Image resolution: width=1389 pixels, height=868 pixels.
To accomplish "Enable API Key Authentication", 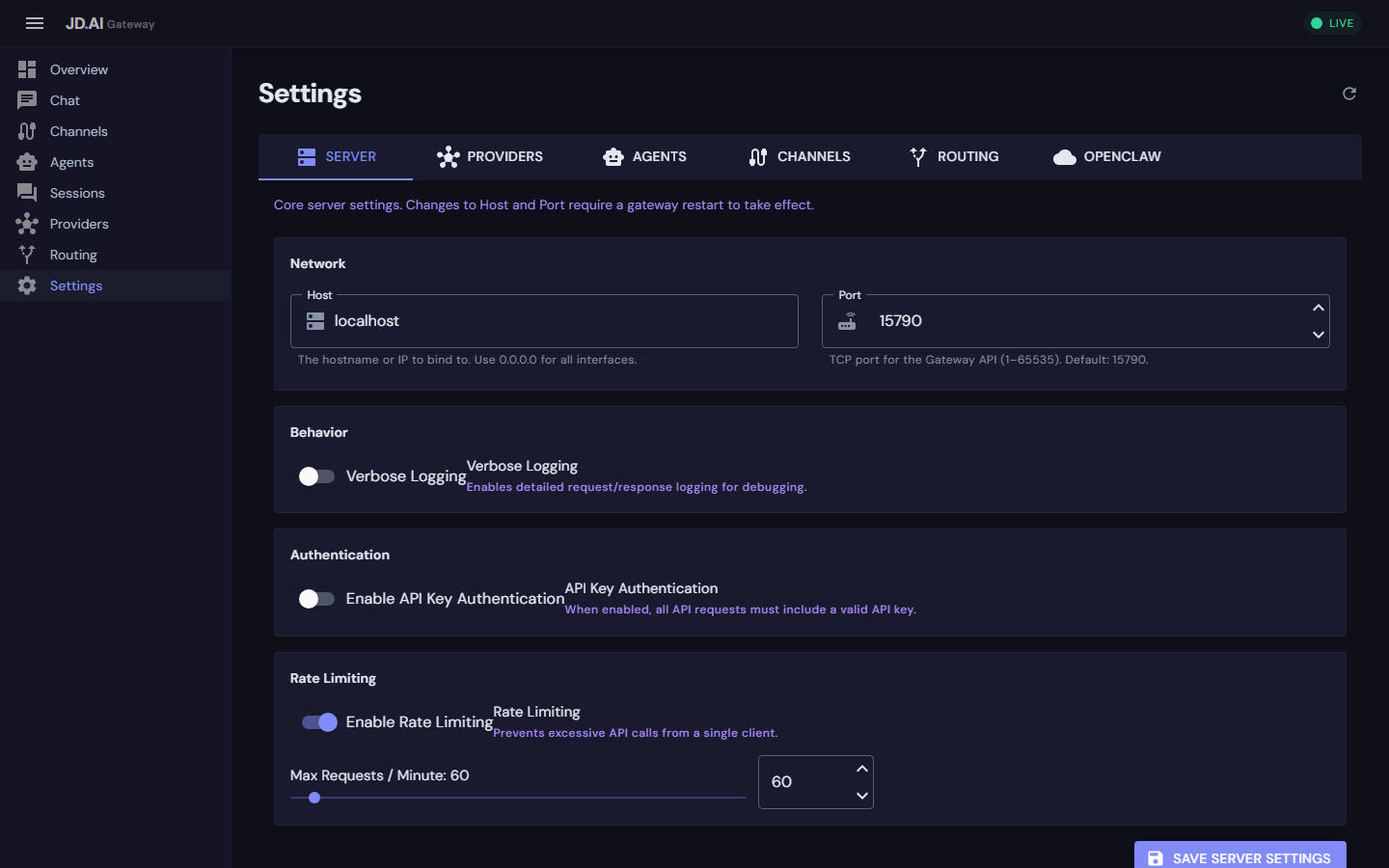I will (316, 598).
